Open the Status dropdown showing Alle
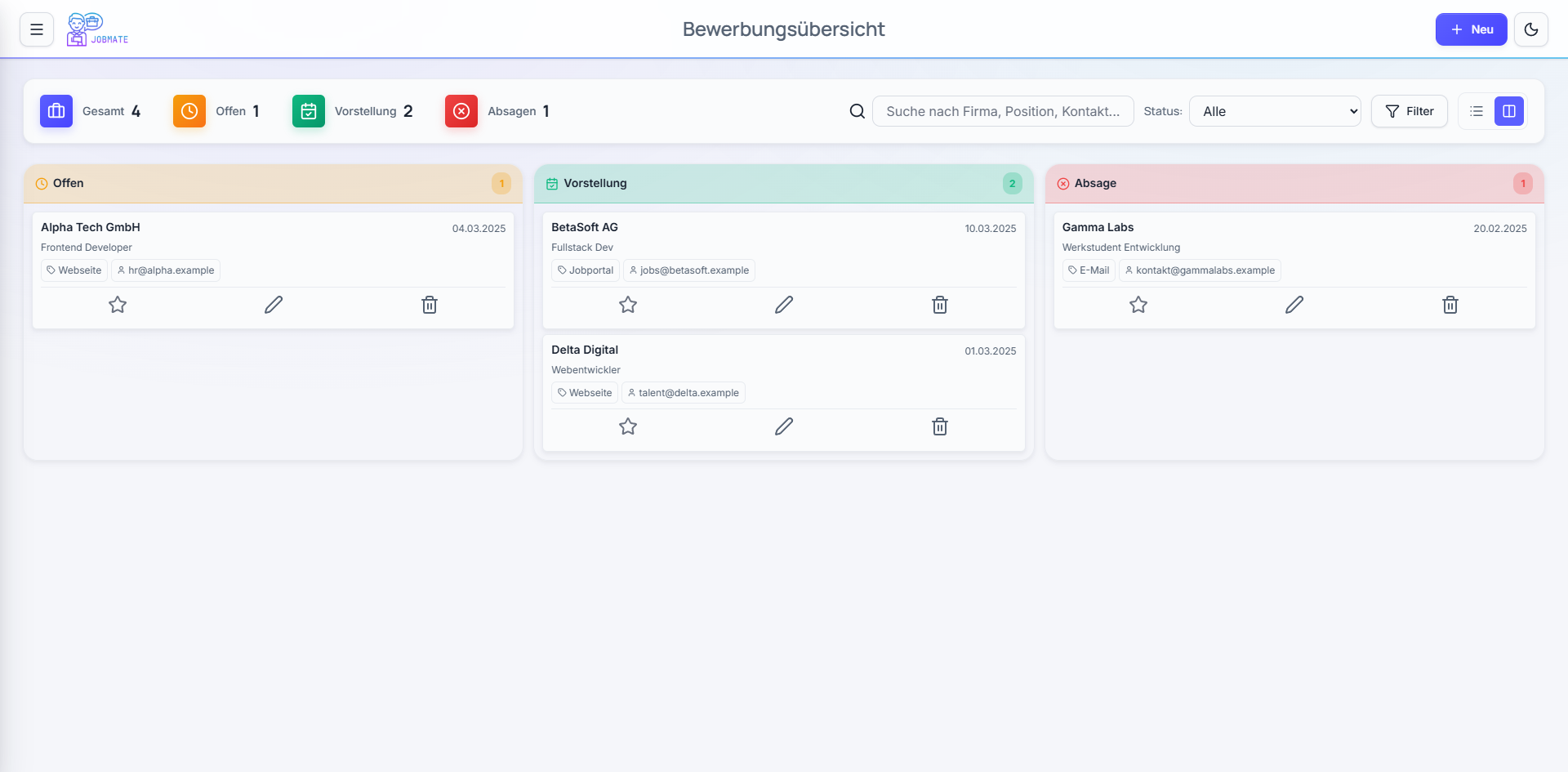The height and width of the screenshot is (772, 1568). click(x=1274, y=111)
